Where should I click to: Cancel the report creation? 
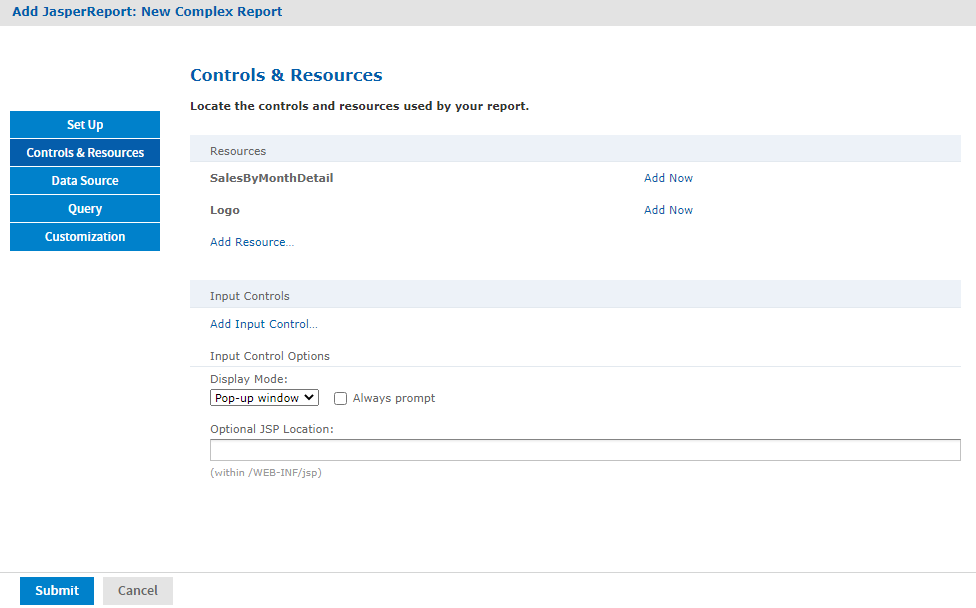(x=138, y=591)
